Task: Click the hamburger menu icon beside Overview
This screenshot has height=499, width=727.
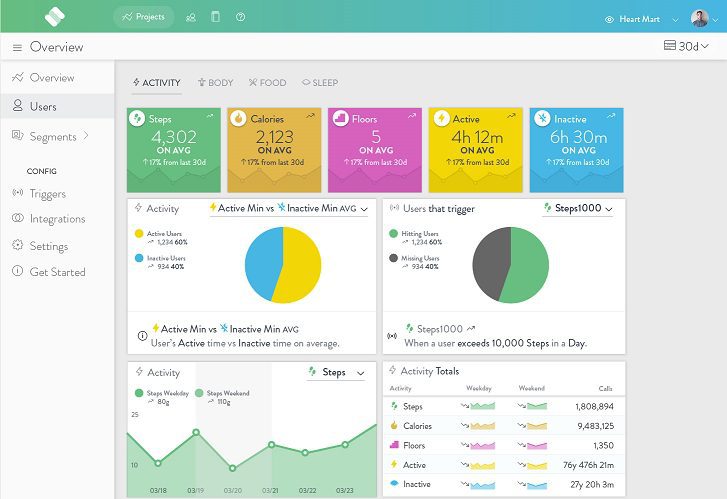Action: point(17,47)
